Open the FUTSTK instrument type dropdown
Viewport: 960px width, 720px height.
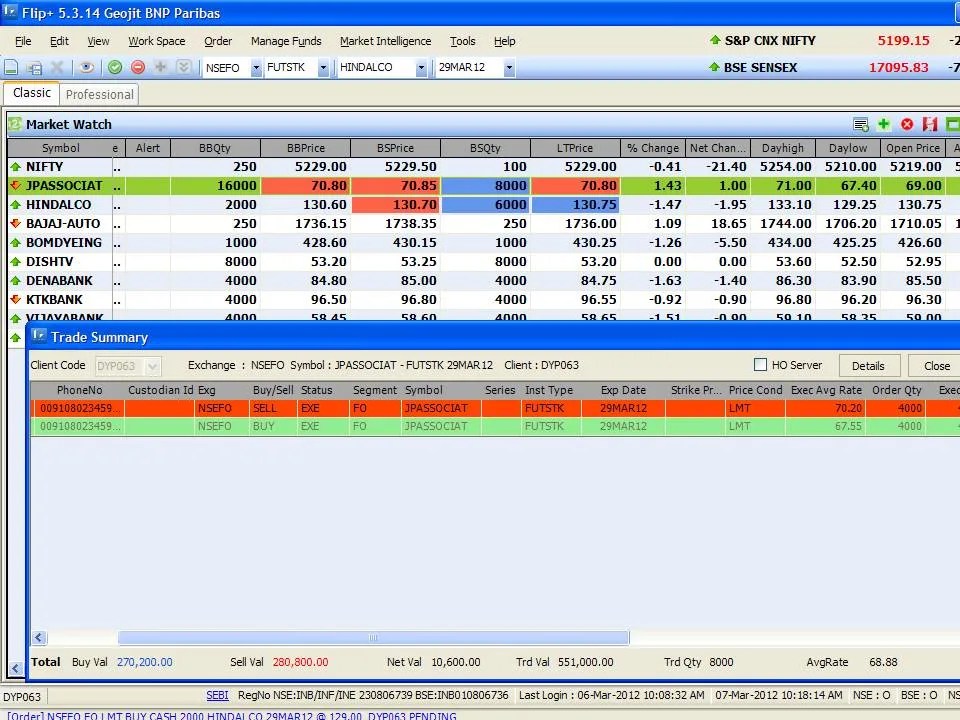coord(323,68)
